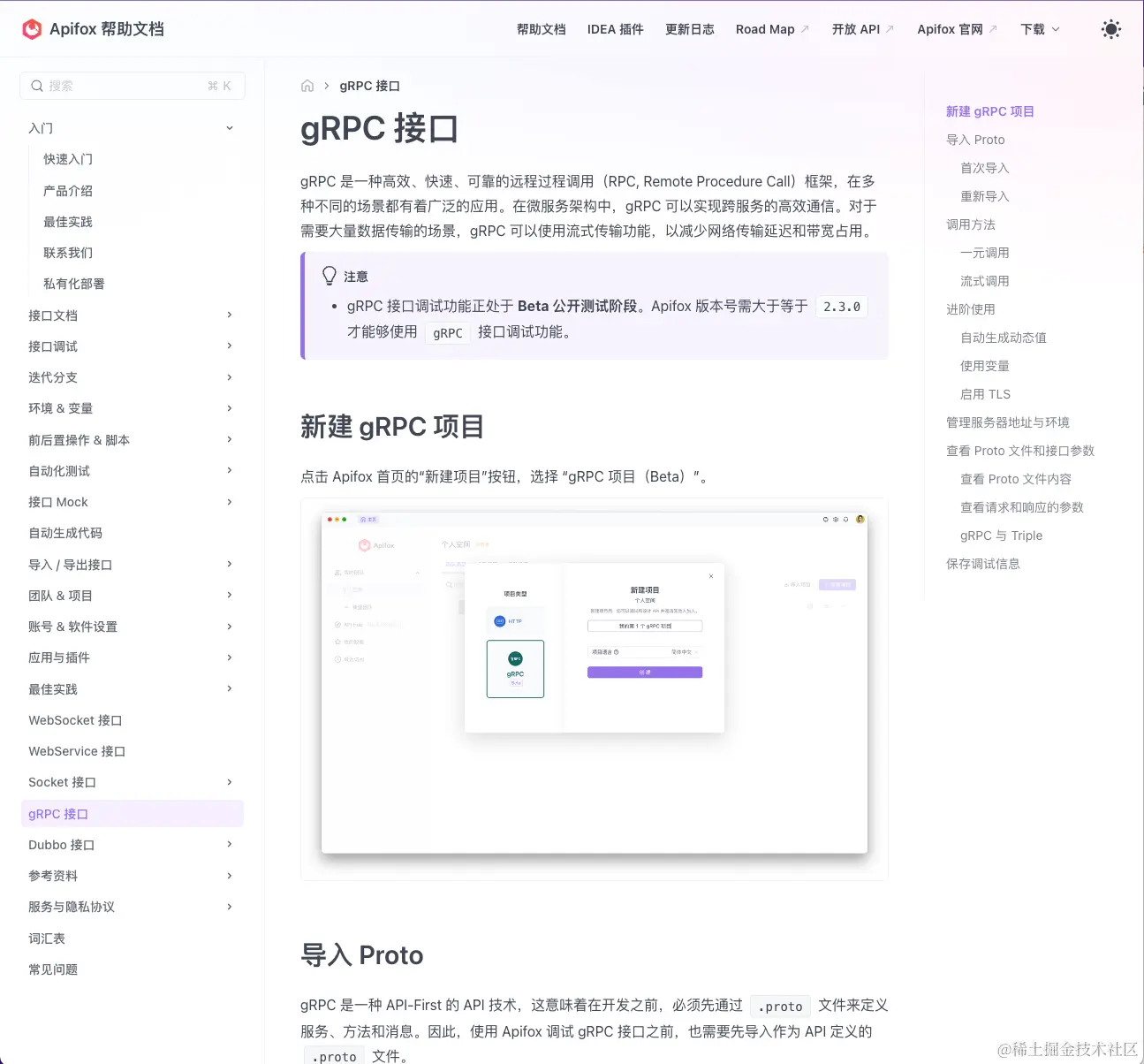This screenshot has height=1064, width=1144.
Task: Click the search magnifier icon
Action: coord(37,86)
